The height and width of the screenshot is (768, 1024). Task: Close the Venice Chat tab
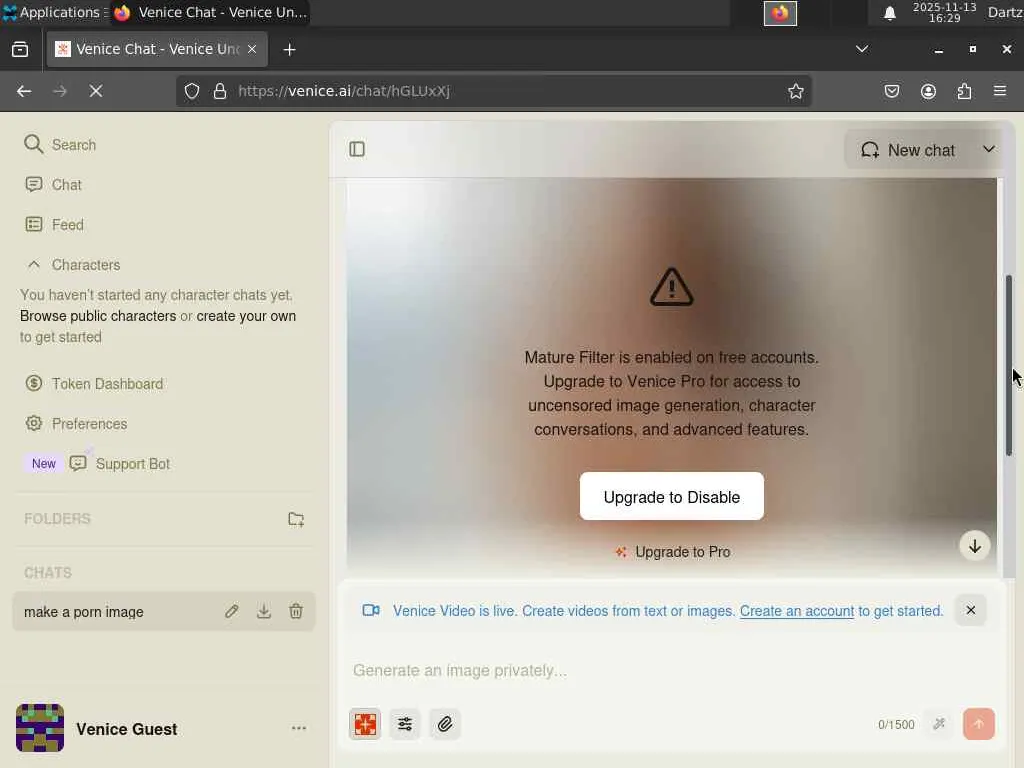pyautogui.click(x=252, y=49)
